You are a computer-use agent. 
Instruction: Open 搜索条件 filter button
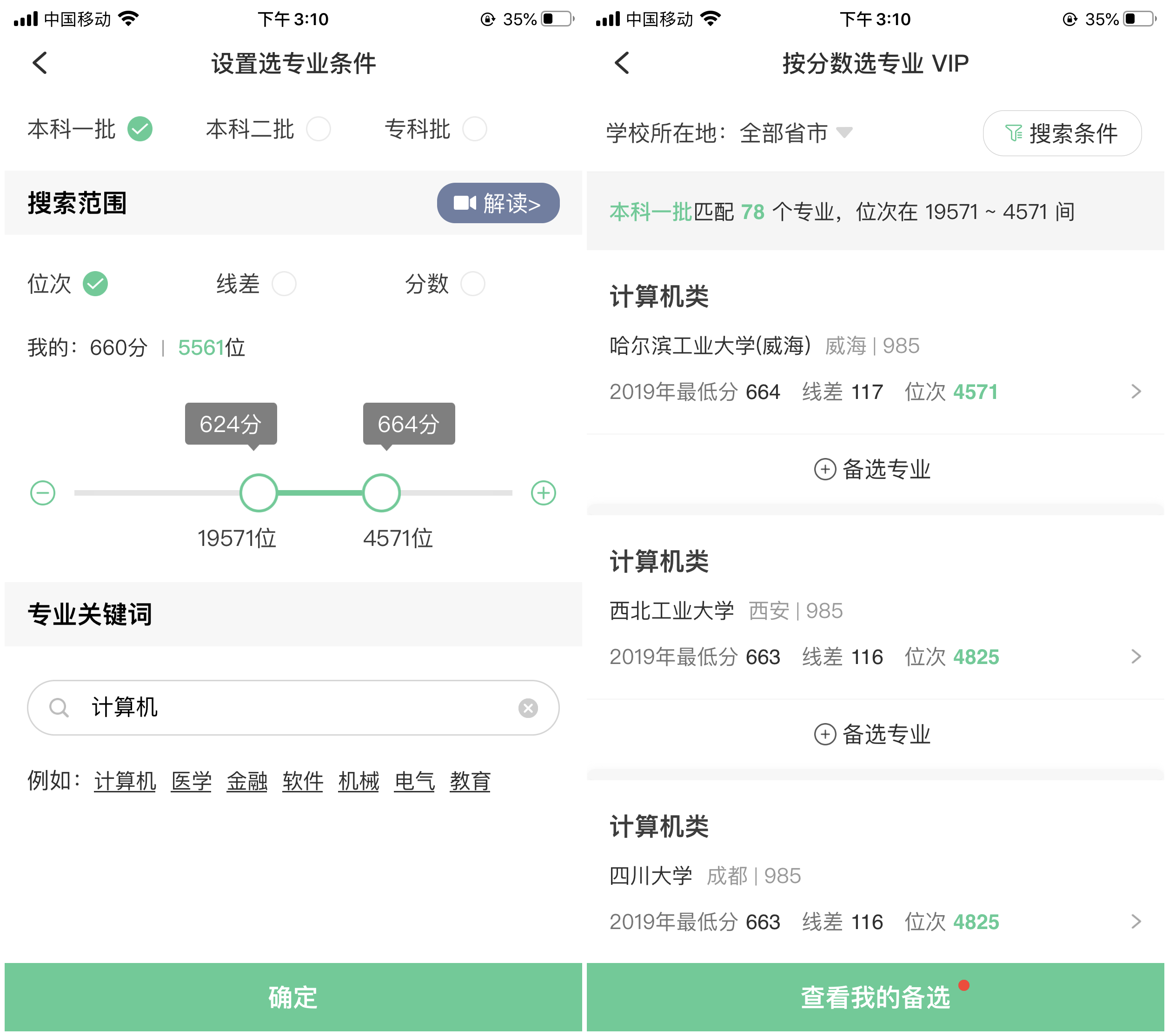[1062, 133]
